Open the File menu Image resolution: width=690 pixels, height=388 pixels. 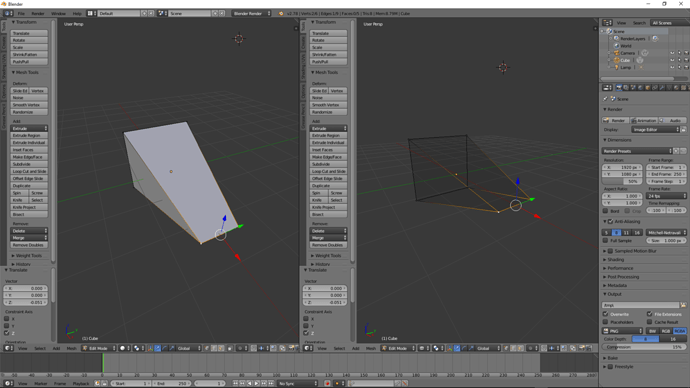(21, 14)
